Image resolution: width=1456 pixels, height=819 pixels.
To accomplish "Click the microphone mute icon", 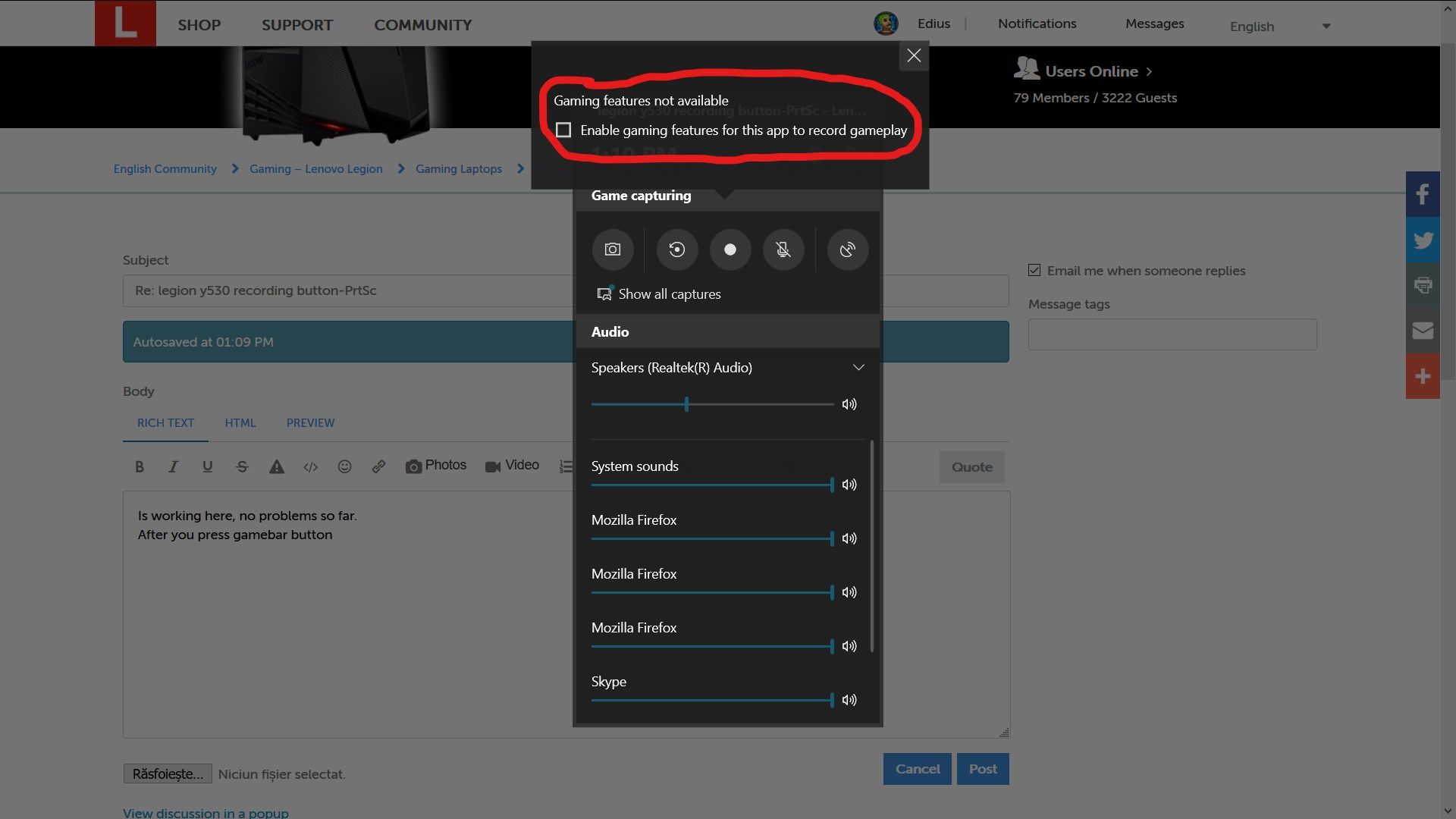I will click(x=783, y=249).
